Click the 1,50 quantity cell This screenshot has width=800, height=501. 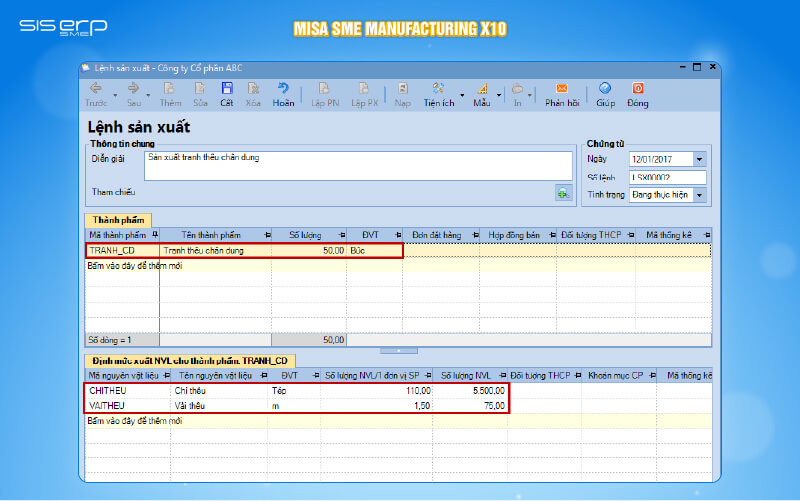click(377, 406)
